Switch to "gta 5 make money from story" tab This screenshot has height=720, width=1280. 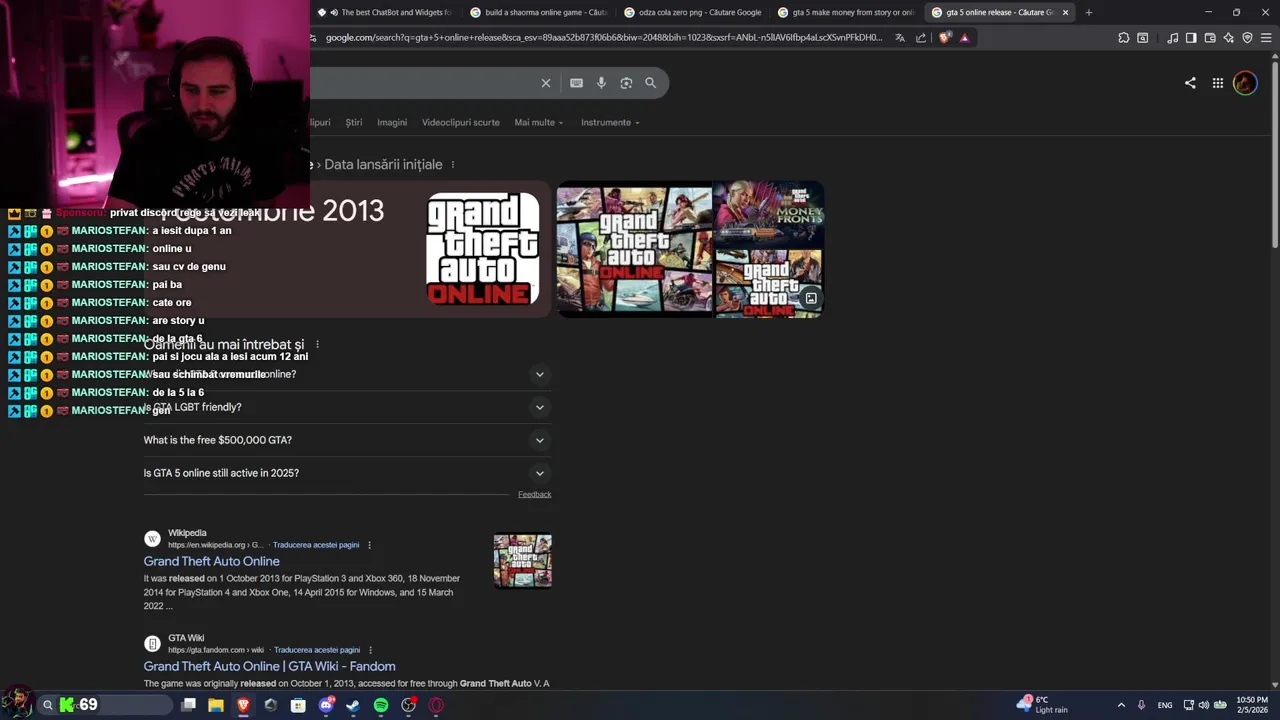click(x=845, y=12)
